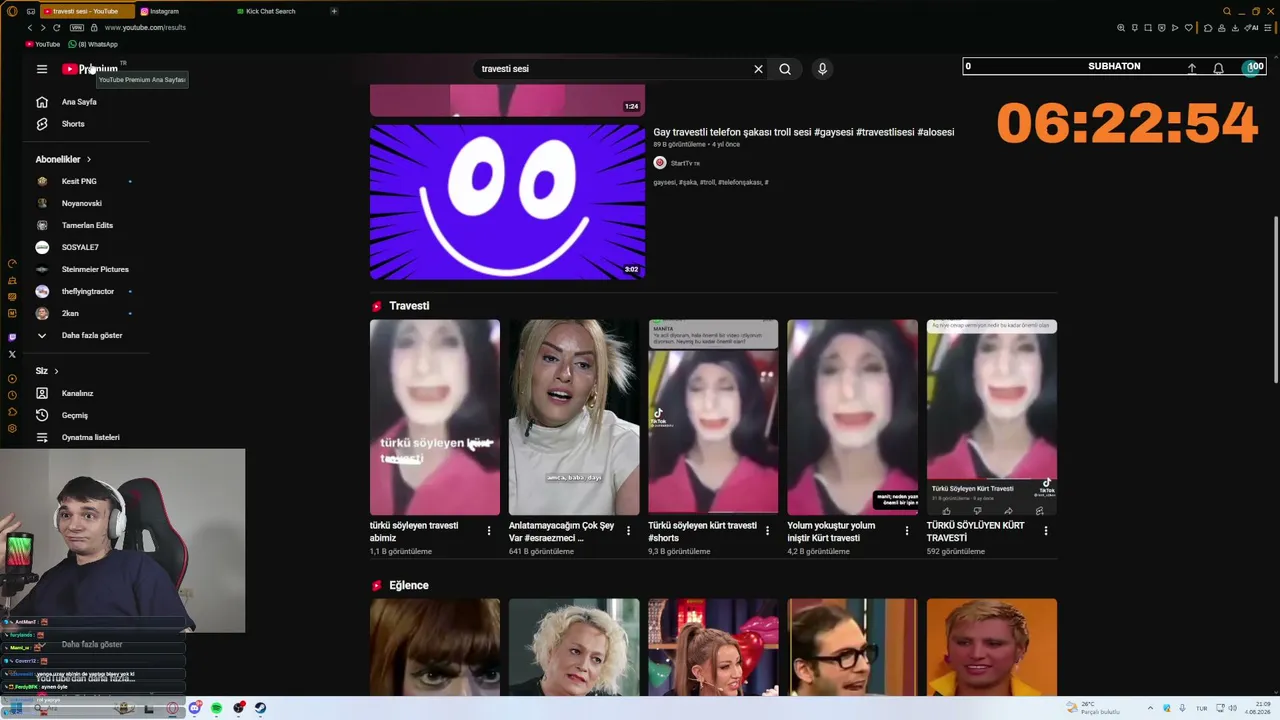Open the YouTube create upload icon
This screenshot has width=1280, height=720.
[1192, 68]
